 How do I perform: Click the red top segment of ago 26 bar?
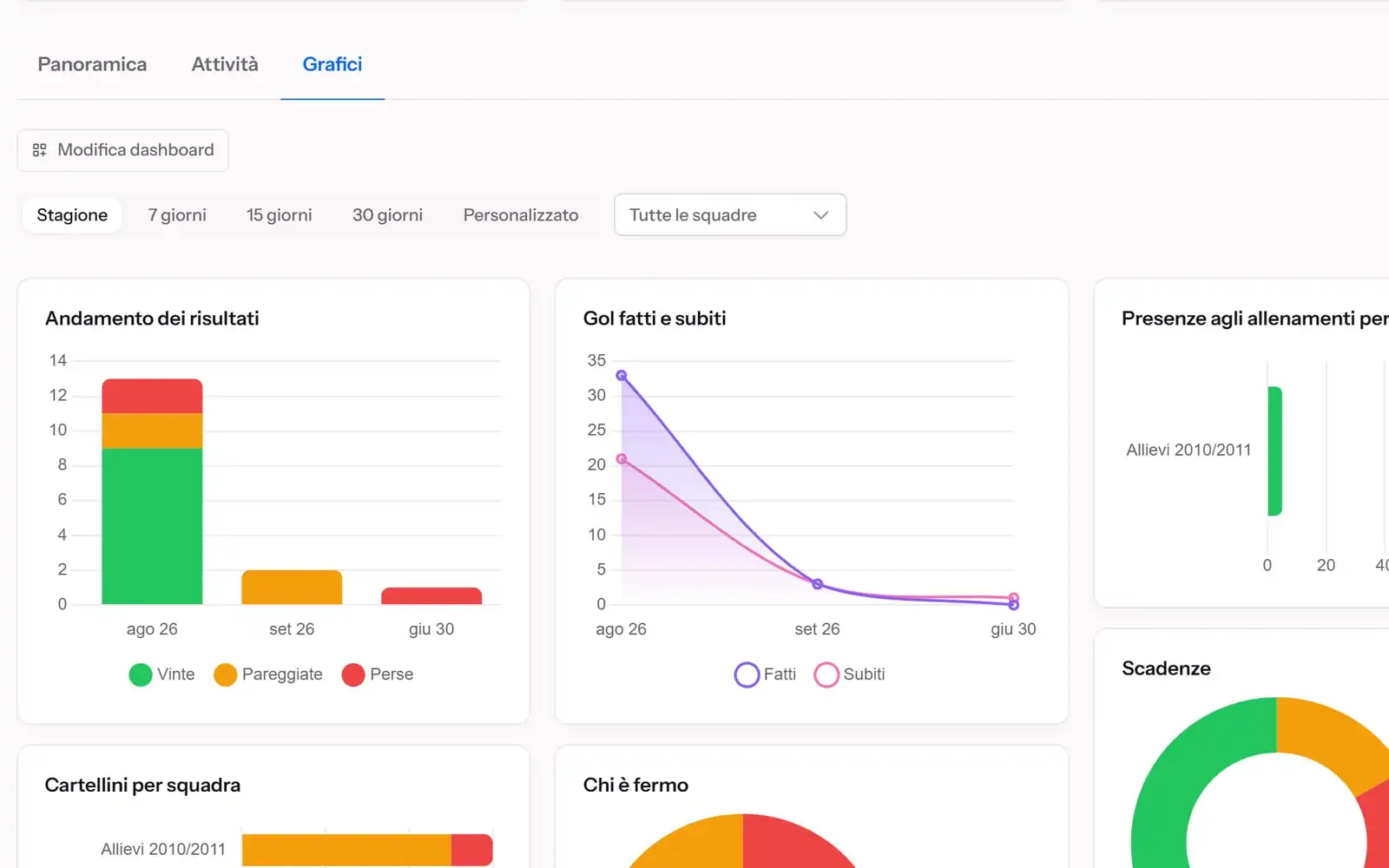(x=152, y=396)
